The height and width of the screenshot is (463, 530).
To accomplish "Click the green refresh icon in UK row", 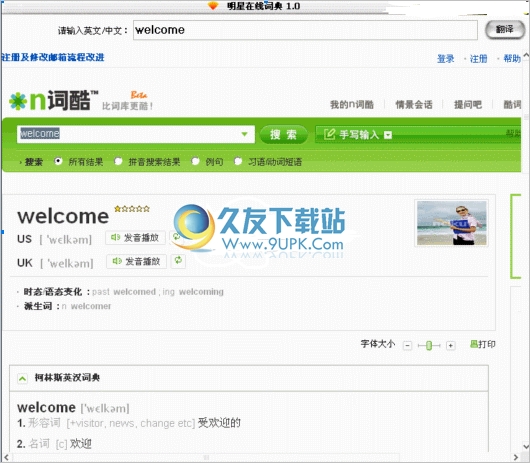I will coord(178,261).
